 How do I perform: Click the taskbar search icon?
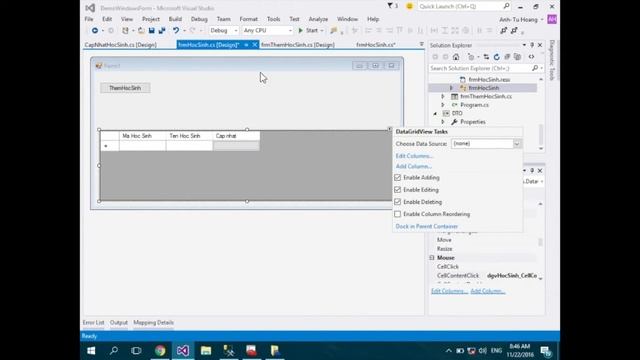coord(114,351)
